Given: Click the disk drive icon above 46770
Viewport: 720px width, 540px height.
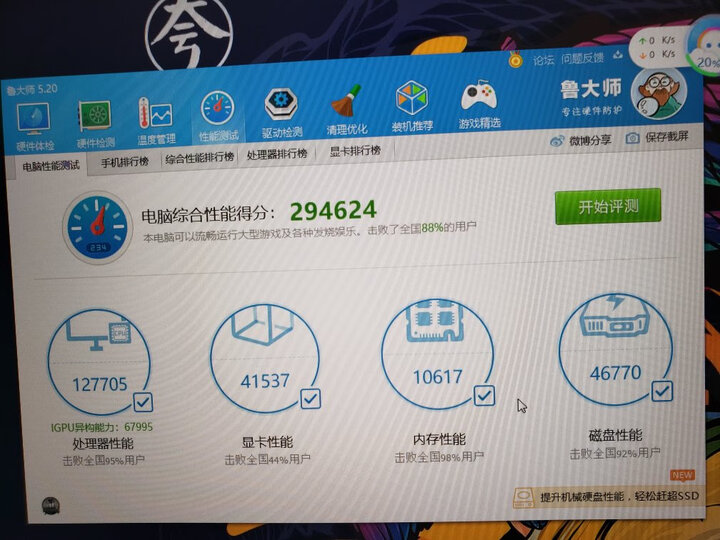Looking at the screenshot, I should pos(615,315).
